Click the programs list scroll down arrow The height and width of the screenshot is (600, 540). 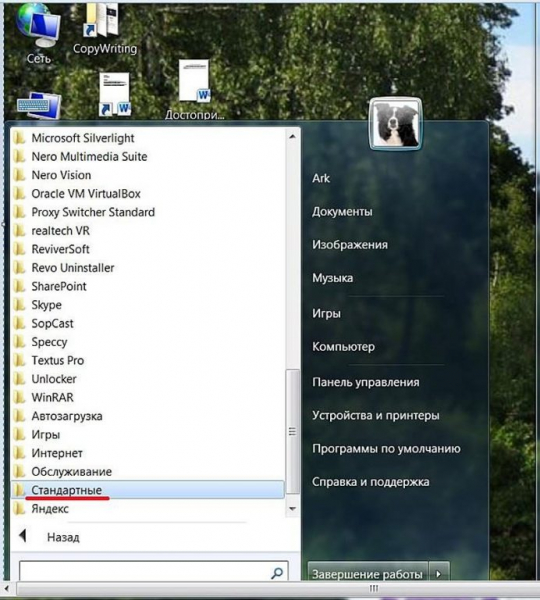pyautogui.click(x=292, y=509)
